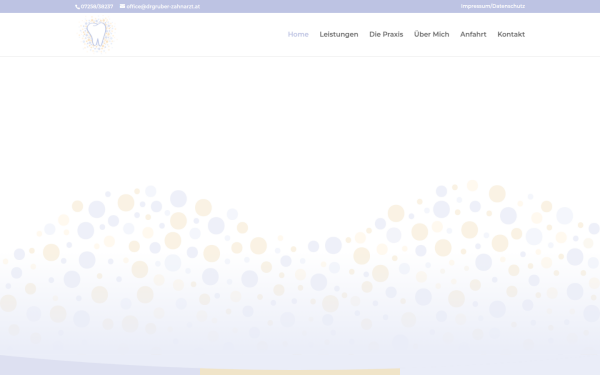Click the beige bar at the bottom center
Image resolution: width=600 pixels, height=375 pixels.
tap(300, 372)
